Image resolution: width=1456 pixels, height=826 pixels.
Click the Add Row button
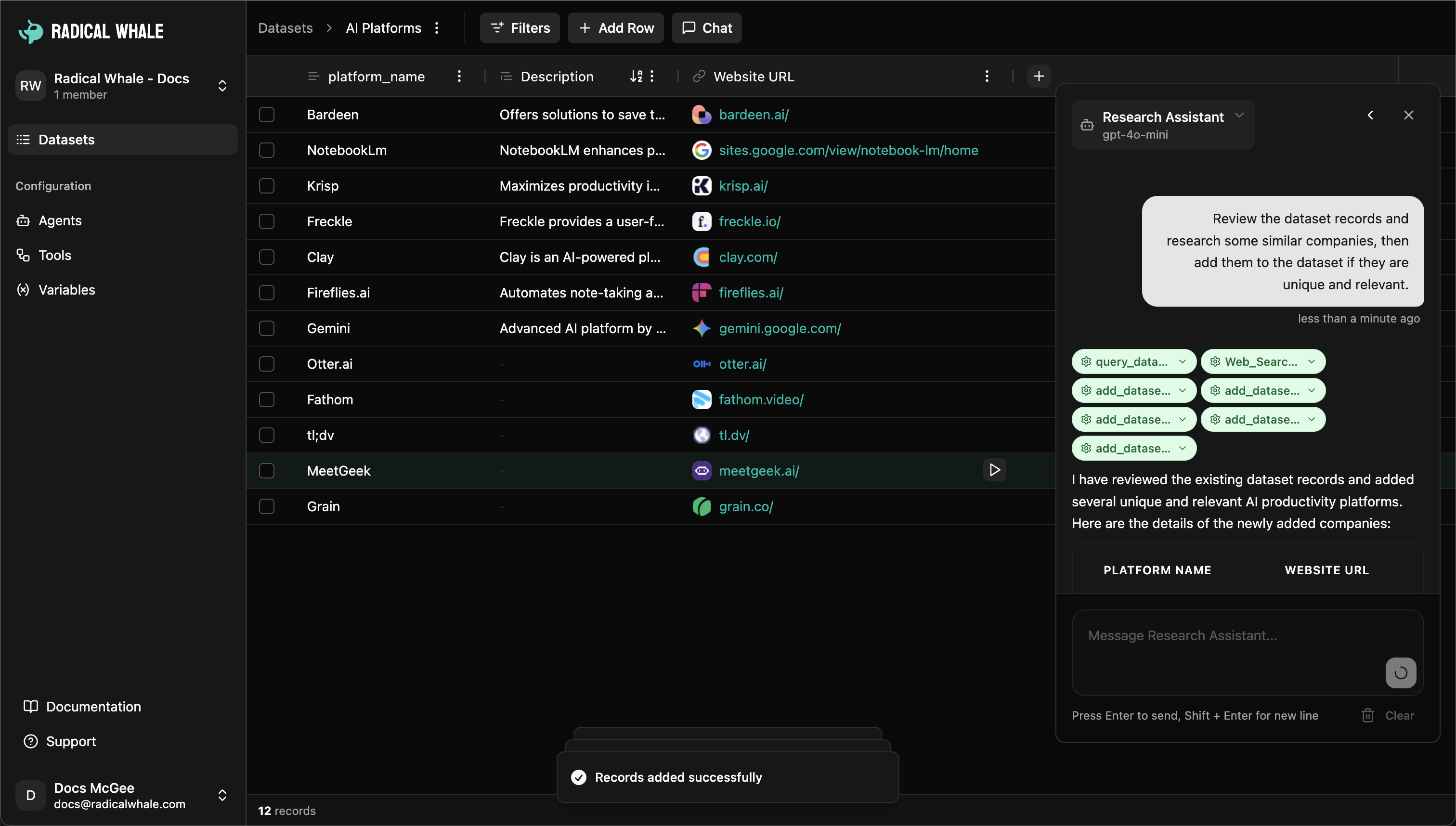coord(615,27)
